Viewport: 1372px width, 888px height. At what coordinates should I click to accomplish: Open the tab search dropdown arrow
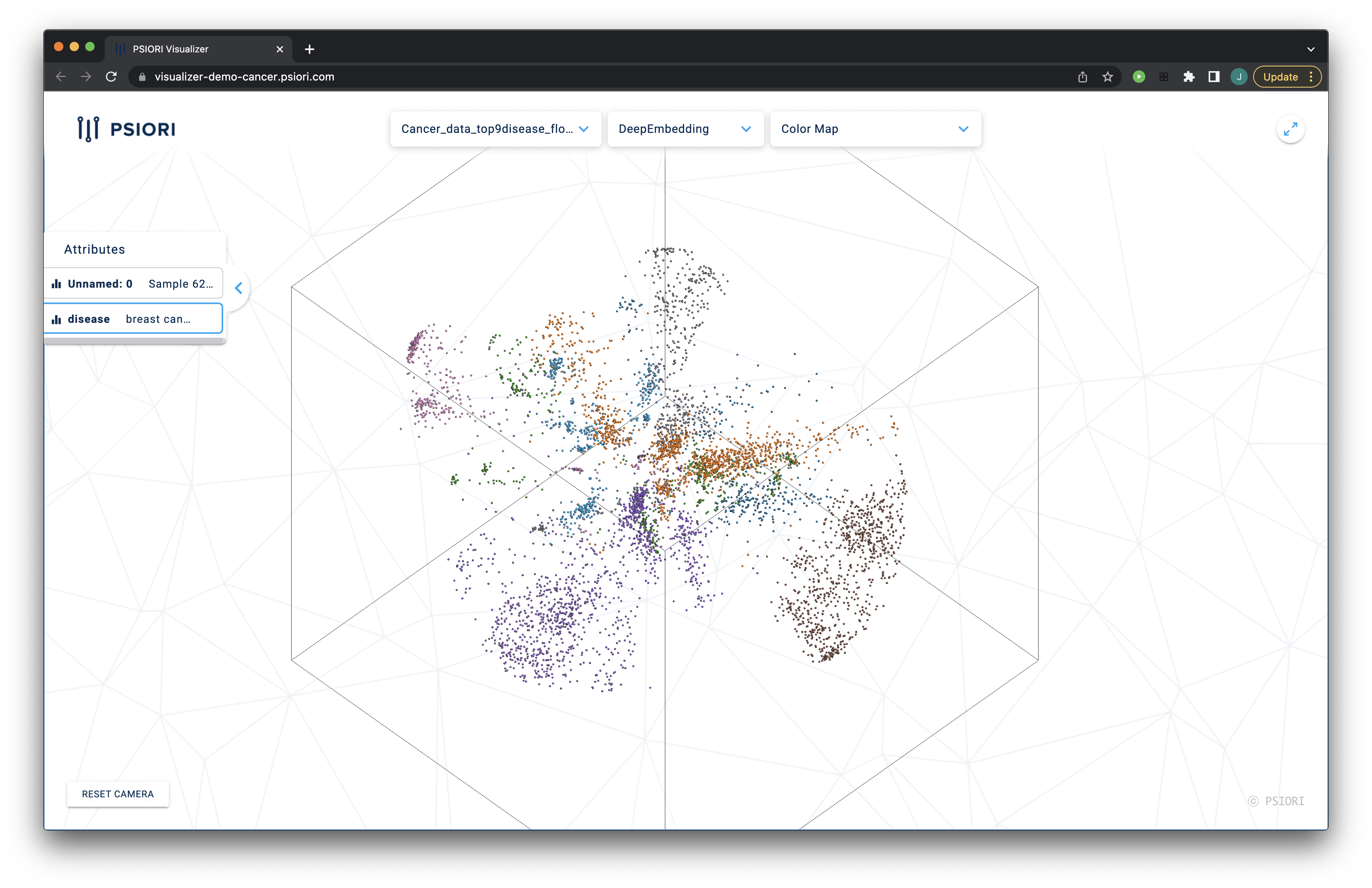1310,49
